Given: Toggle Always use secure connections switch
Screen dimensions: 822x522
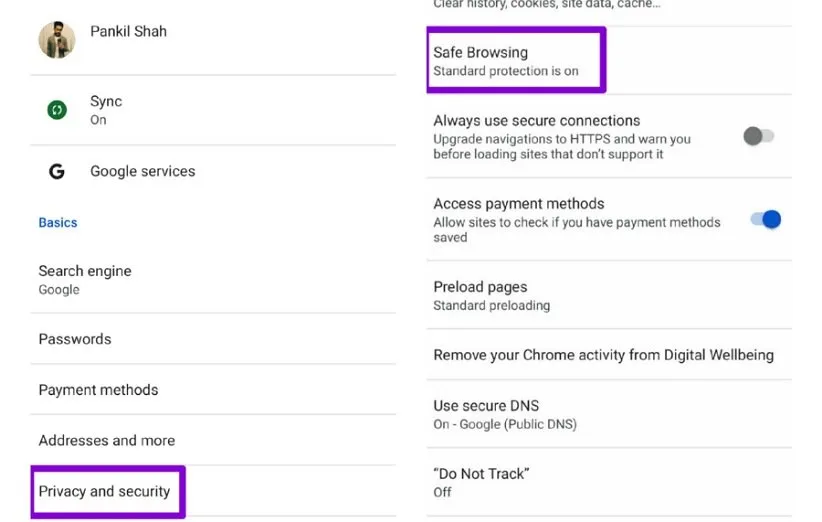Looking at the screenshot, I should pos(759,137).
